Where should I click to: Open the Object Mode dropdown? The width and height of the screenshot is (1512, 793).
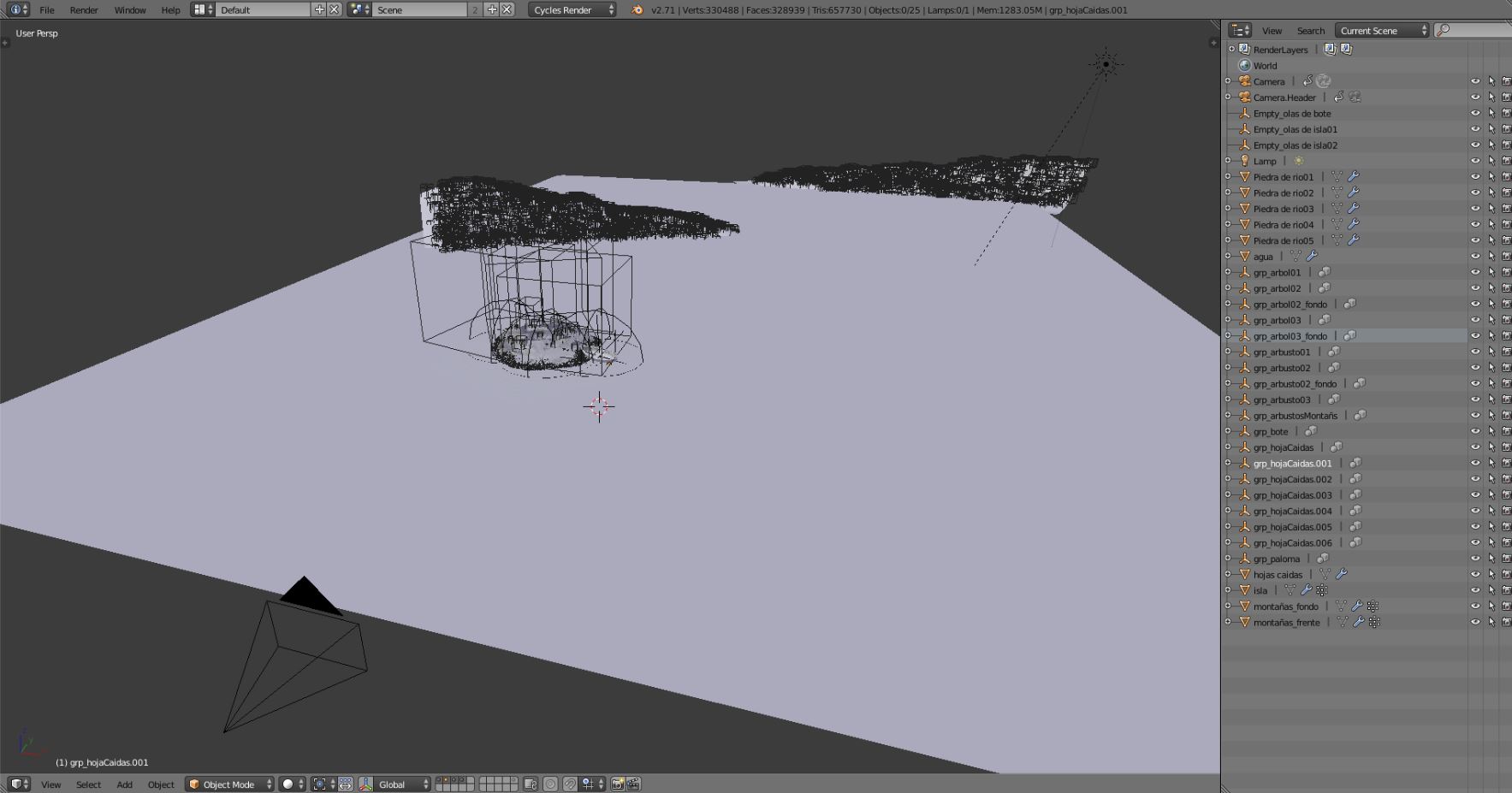pos(229,784)
